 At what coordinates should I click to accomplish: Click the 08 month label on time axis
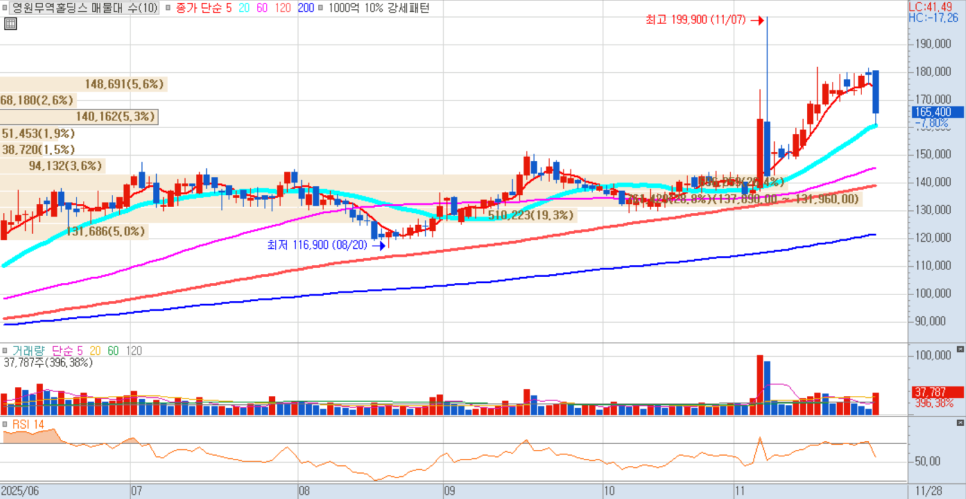[305, 491]
